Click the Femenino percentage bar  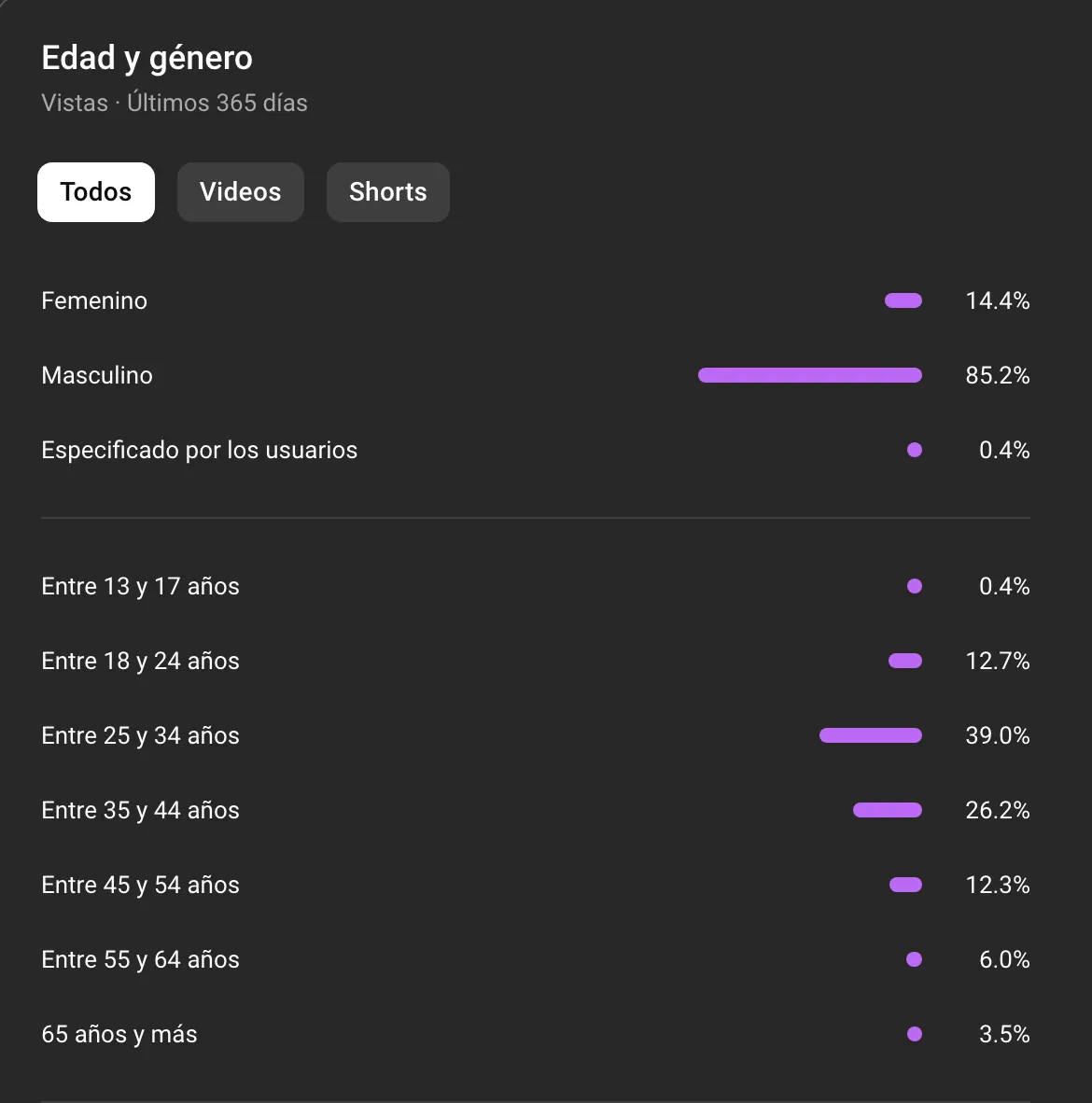tap(903, 300)
